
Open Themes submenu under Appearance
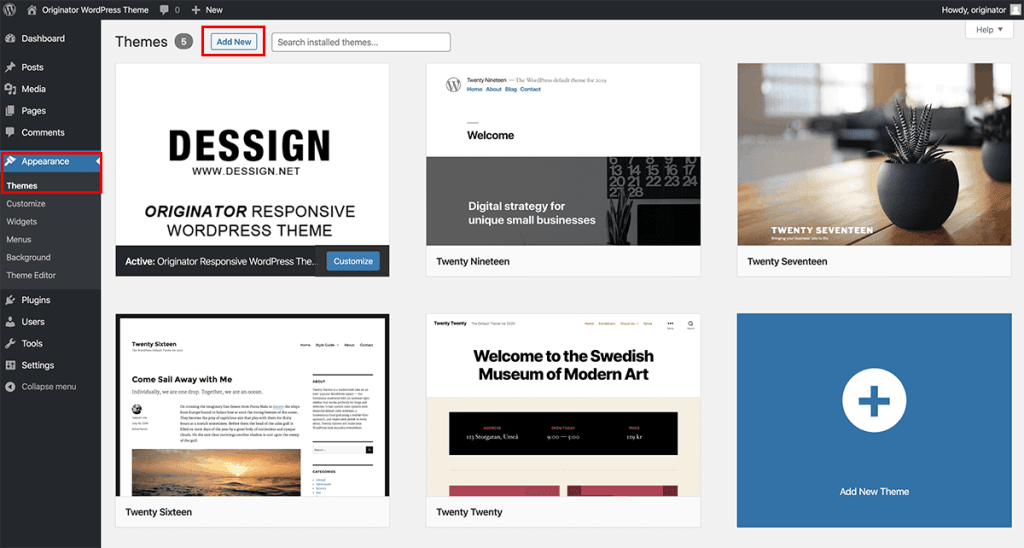22,185
